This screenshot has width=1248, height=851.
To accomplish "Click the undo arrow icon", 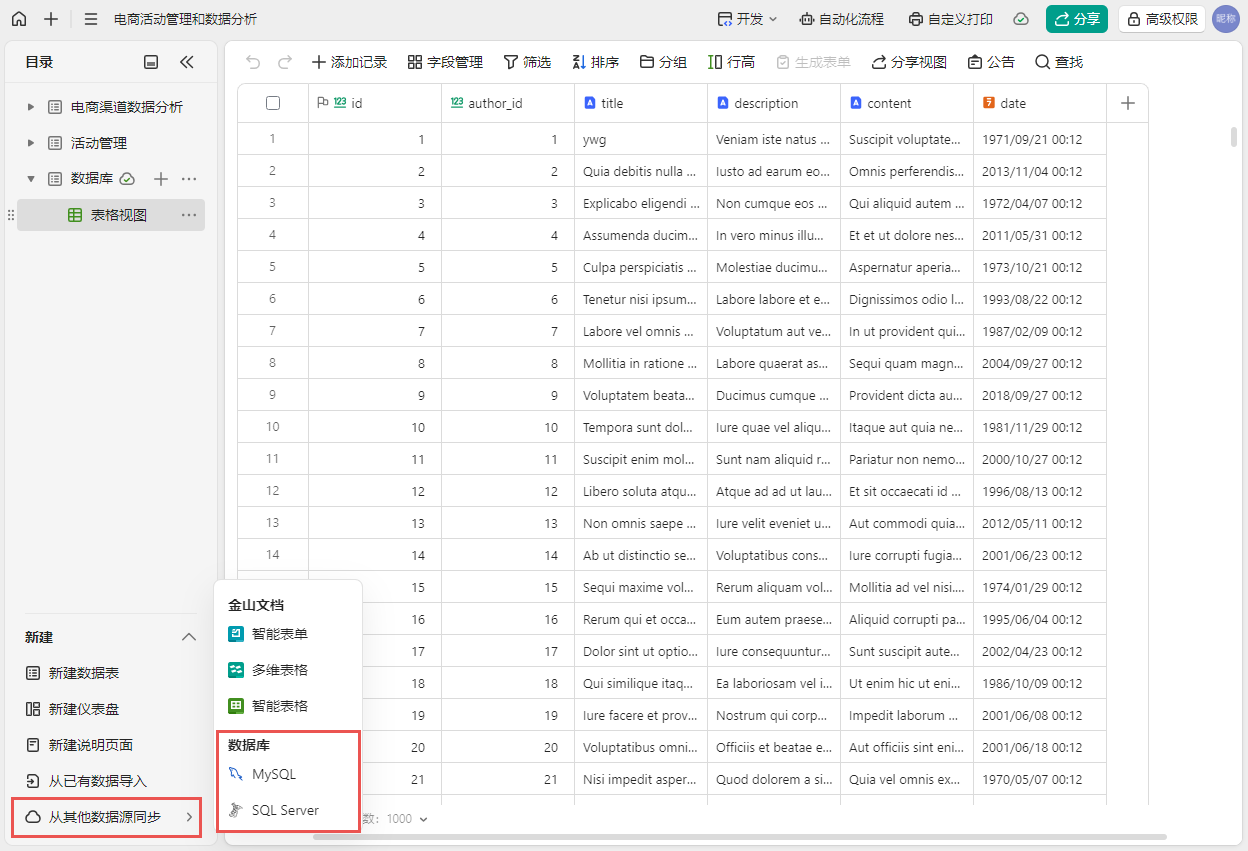I will pos(253,62).
